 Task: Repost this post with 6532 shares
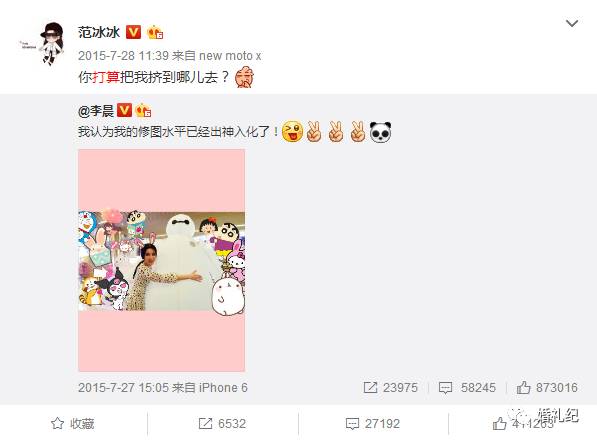tap(222, 423)
